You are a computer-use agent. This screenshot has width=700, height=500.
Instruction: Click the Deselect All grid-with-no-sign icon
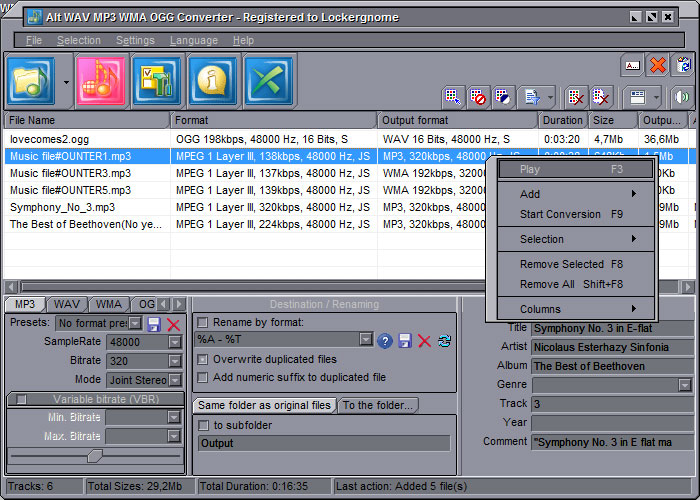pyautogui.click(x=478, y=97)
